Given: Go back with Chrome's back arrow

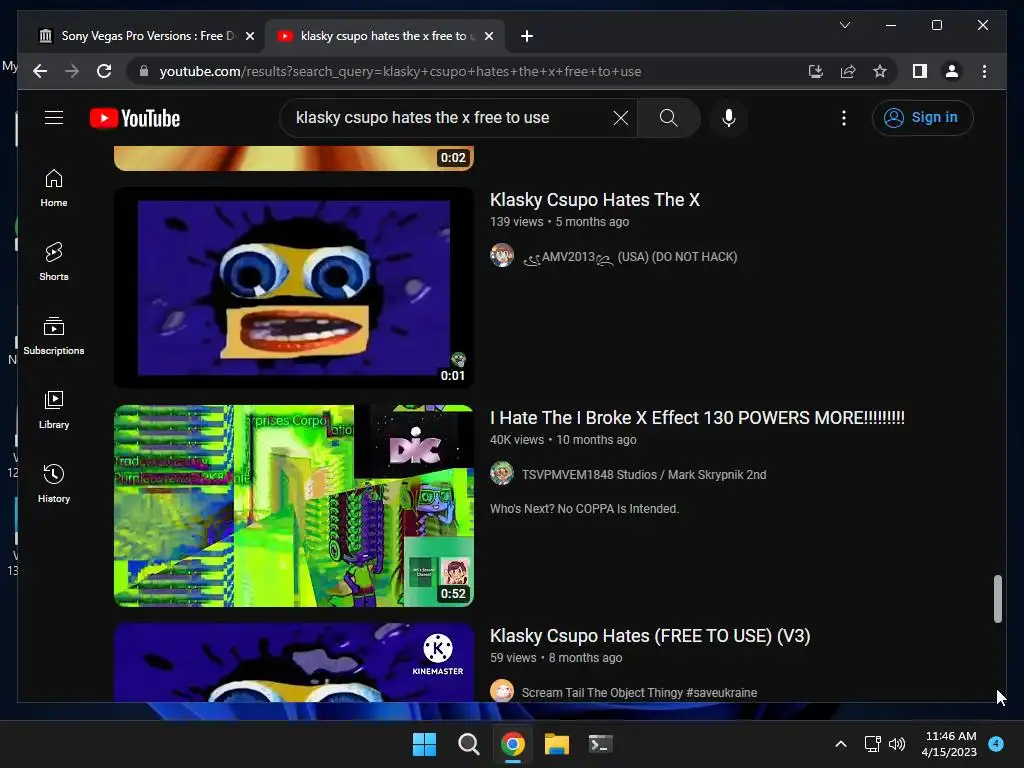Looking at the screenshot, I should click(x=40, y=71).
